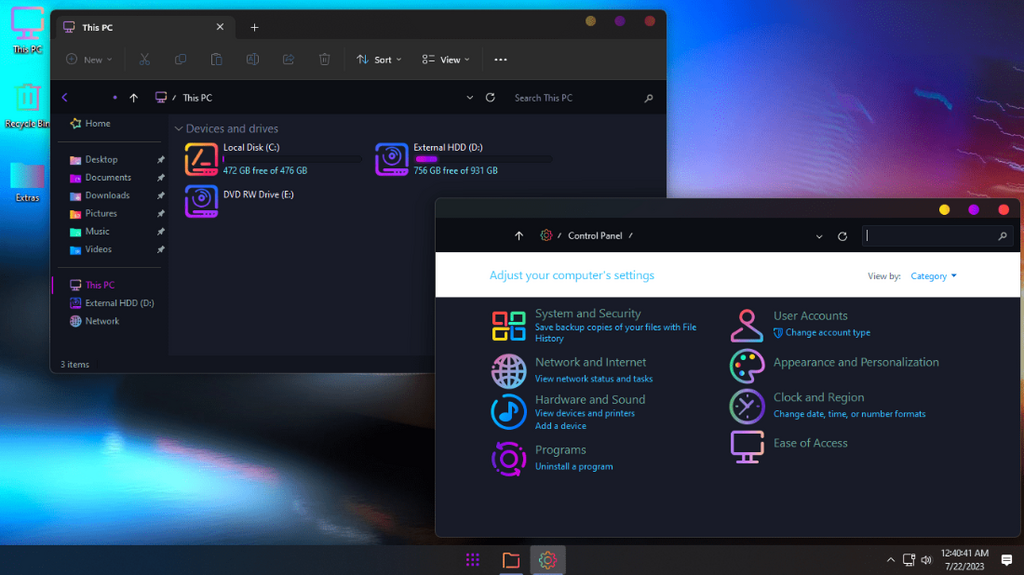Image resolution: width=1024 pixels, height=575 pixels.
Task: Click the Up arrow in the Control Panel window
Action: click(519, 236)
